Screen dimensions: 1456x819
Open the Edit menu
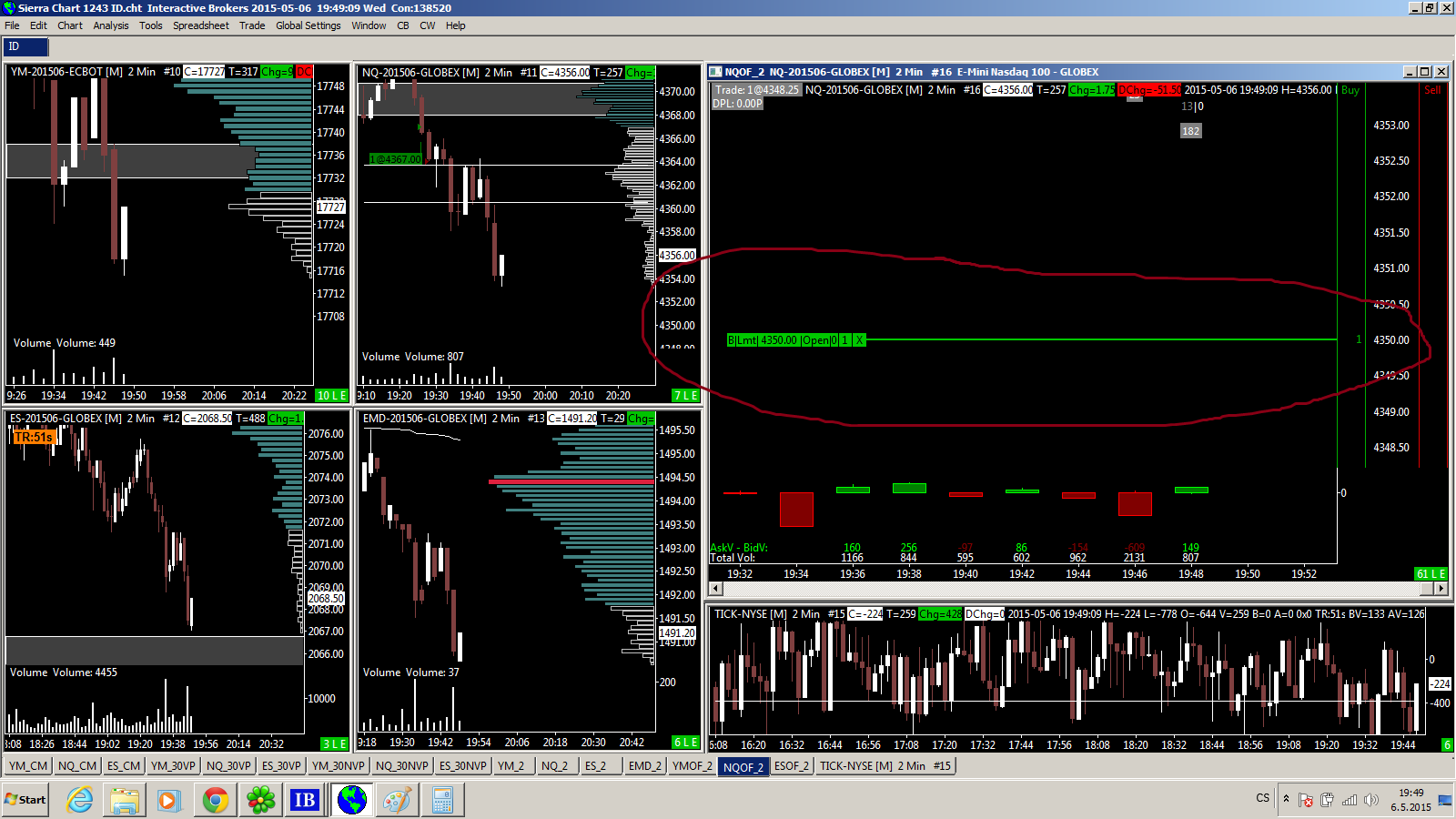pyautogui.click(x=38, y=25)
